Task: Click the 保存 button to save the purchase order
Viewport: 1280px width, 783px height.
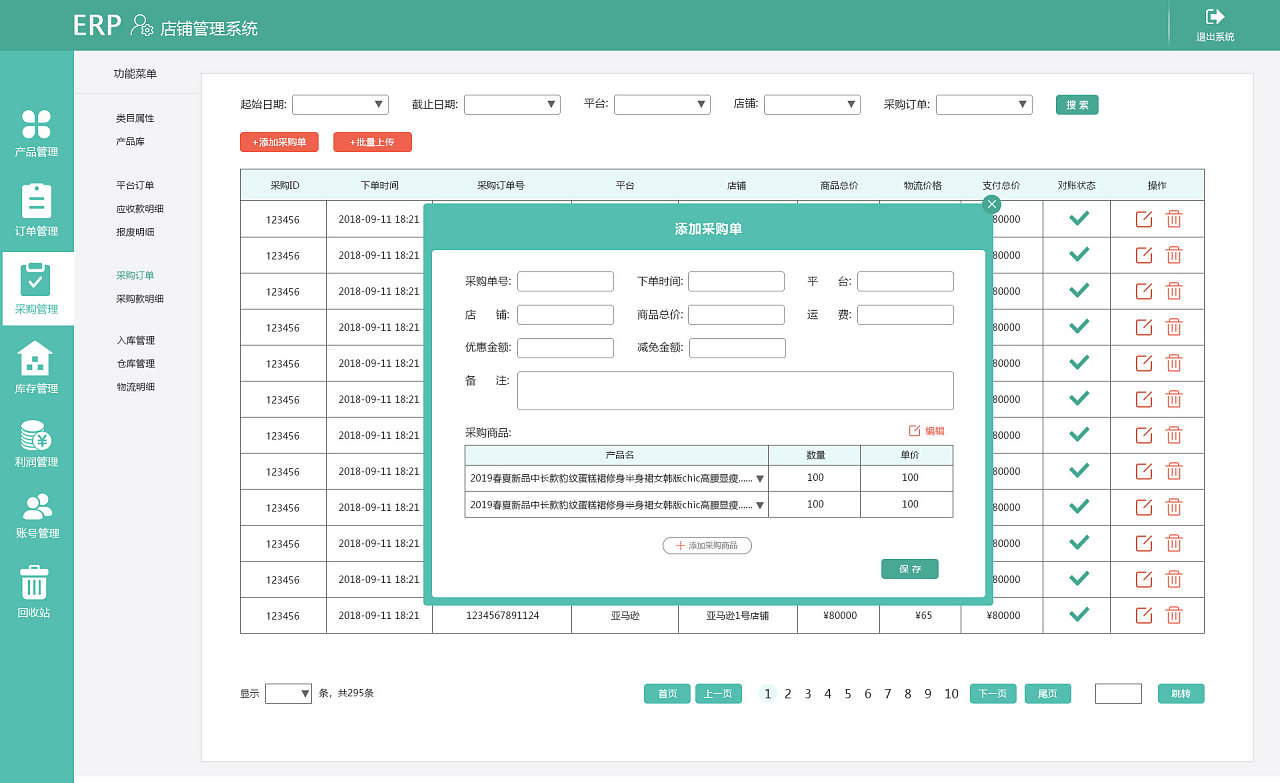Action: [x=909, y=569]
